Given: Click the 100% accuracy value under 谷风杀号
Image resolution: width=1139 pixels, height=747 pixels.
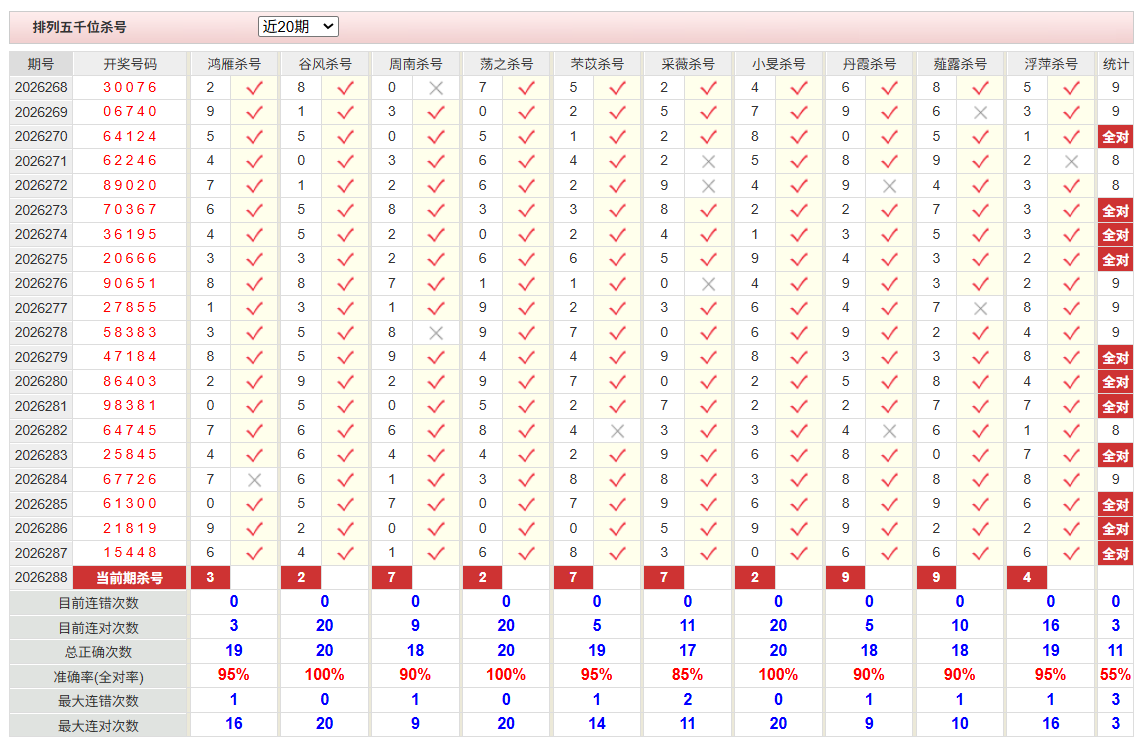Looking at the screenshot, I should [325, 675].
